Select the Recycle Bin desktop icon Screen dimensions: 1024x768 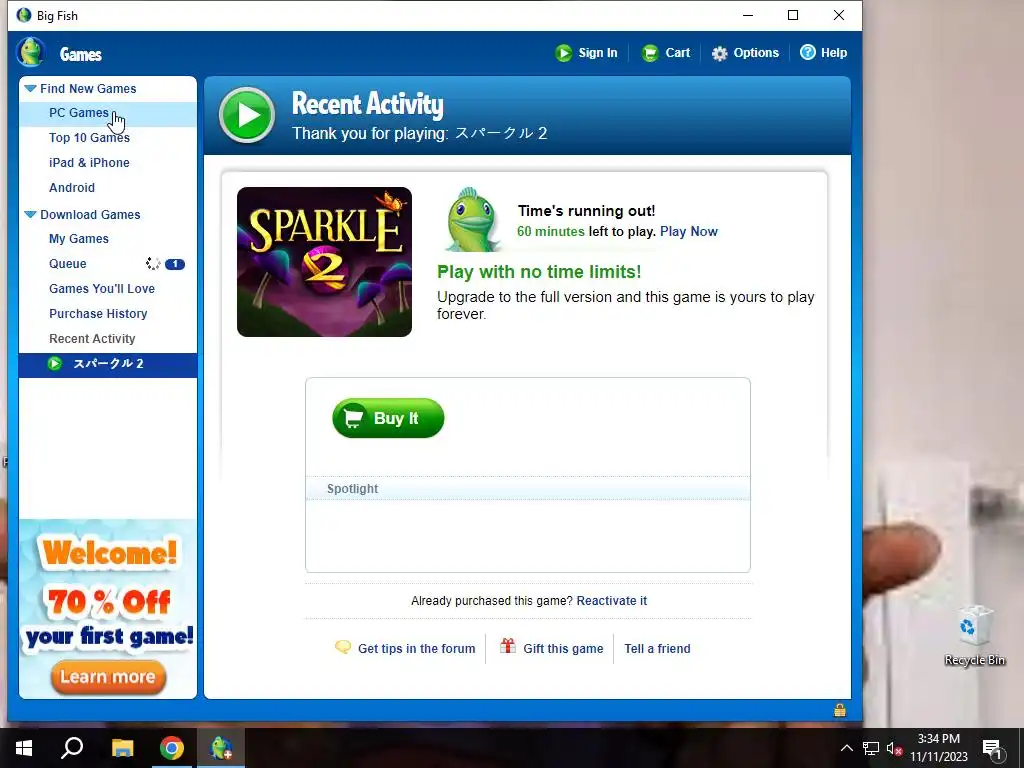coord(974,636)
